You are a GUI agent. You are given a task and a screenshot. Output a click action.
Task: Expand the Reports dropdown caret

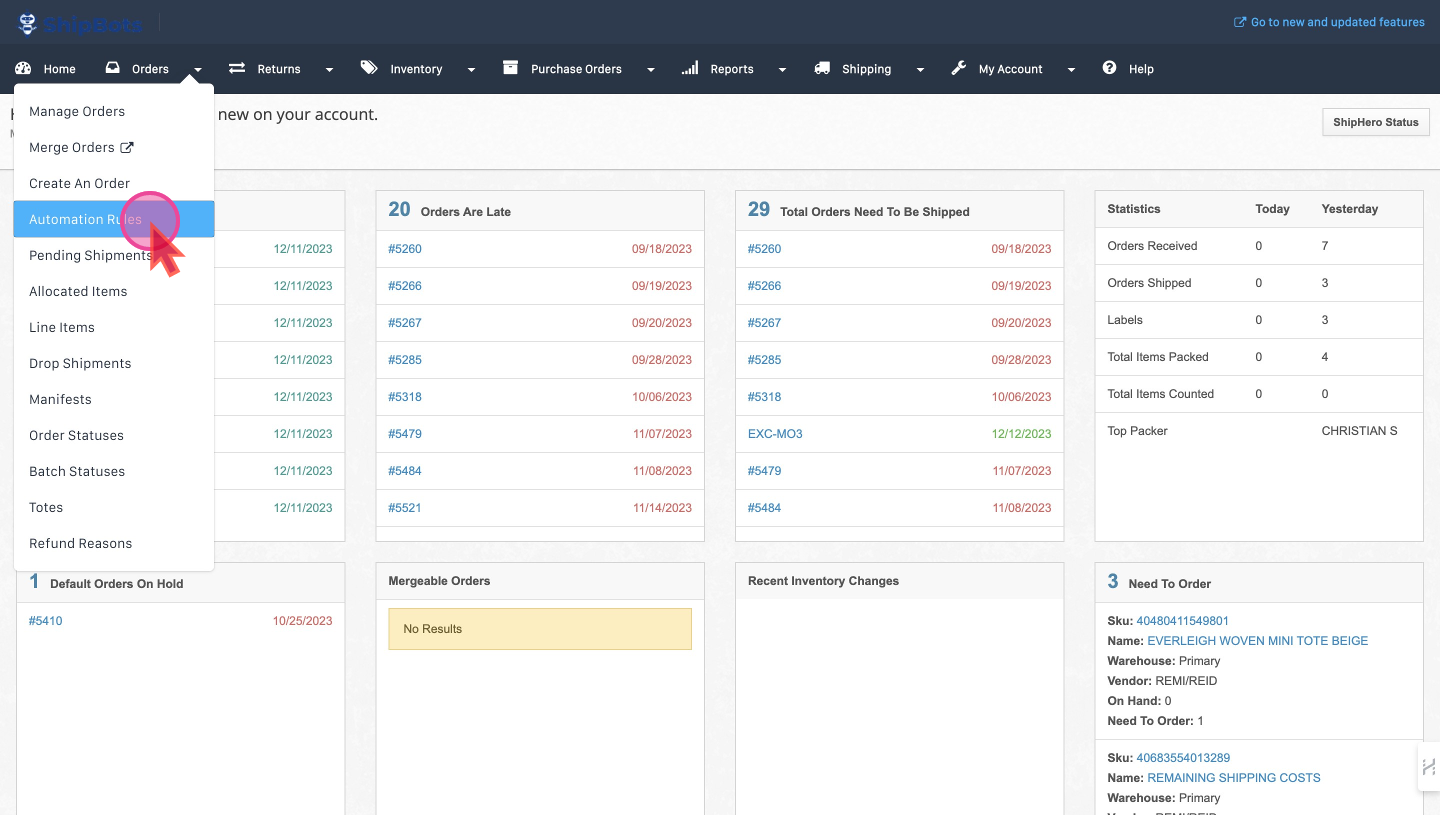tap(782, 70)
